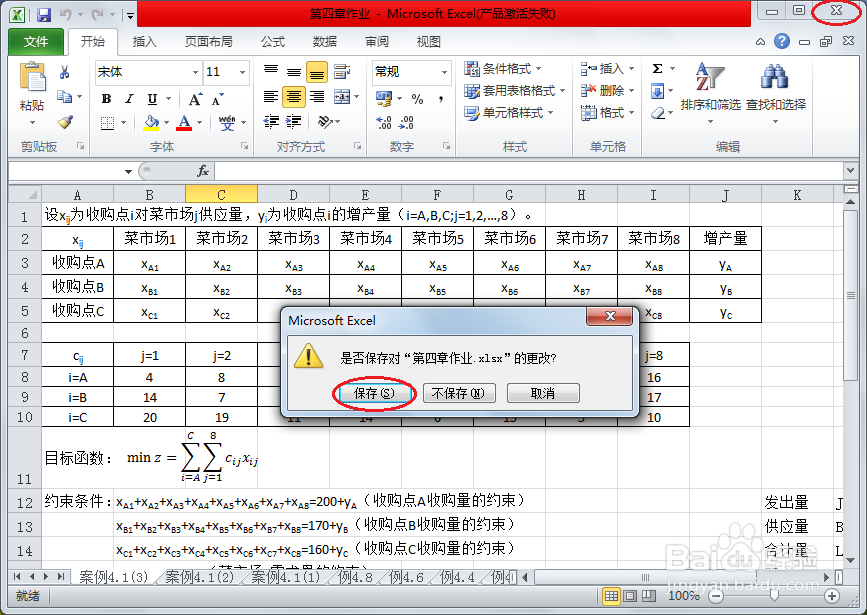The image size is (867, 615).
Task: Toggle bottom vertical alignment
Action: point(317,72)
